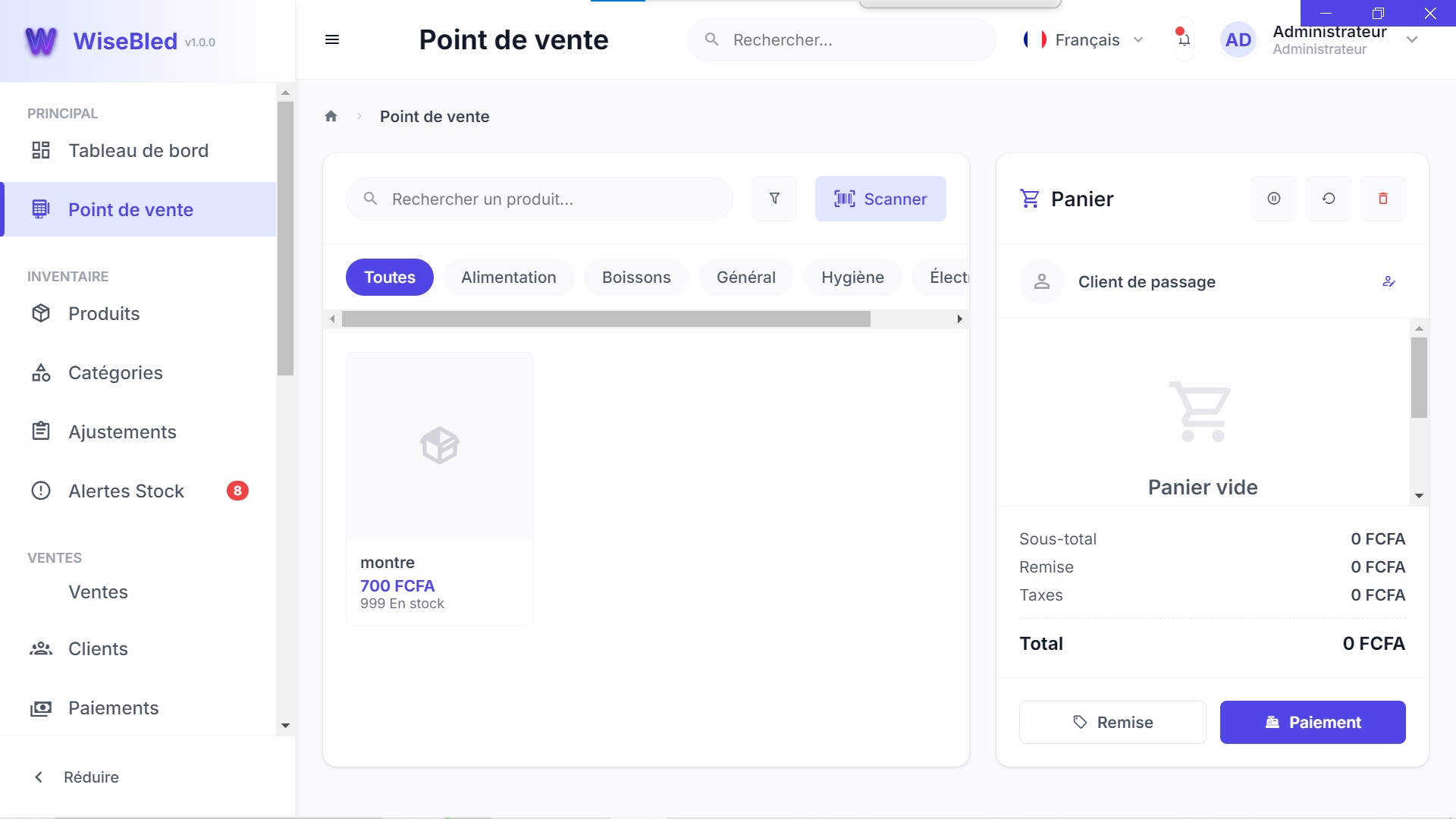The width and height of the screenshot is (1456, 819).
Task: Restore a held cart via the refresh icon
Action: coord(1328,199)
